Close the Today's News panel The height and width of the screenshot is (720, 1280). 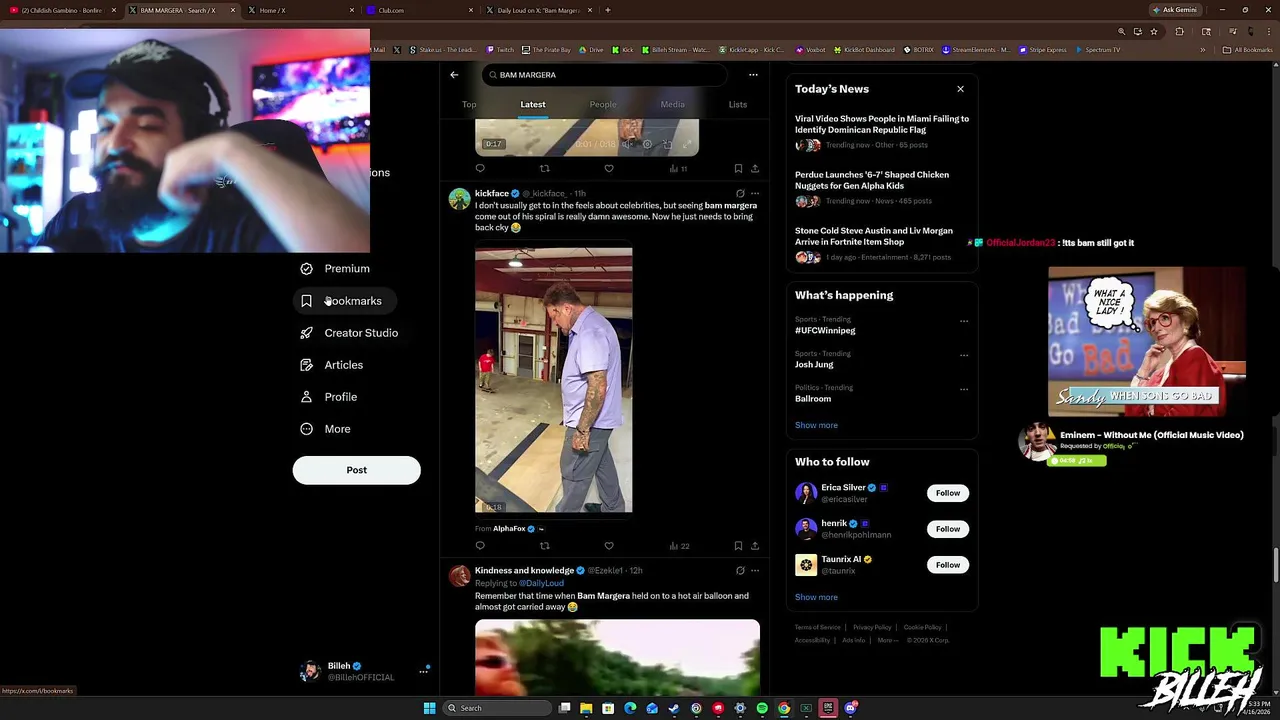pos(960,89)
